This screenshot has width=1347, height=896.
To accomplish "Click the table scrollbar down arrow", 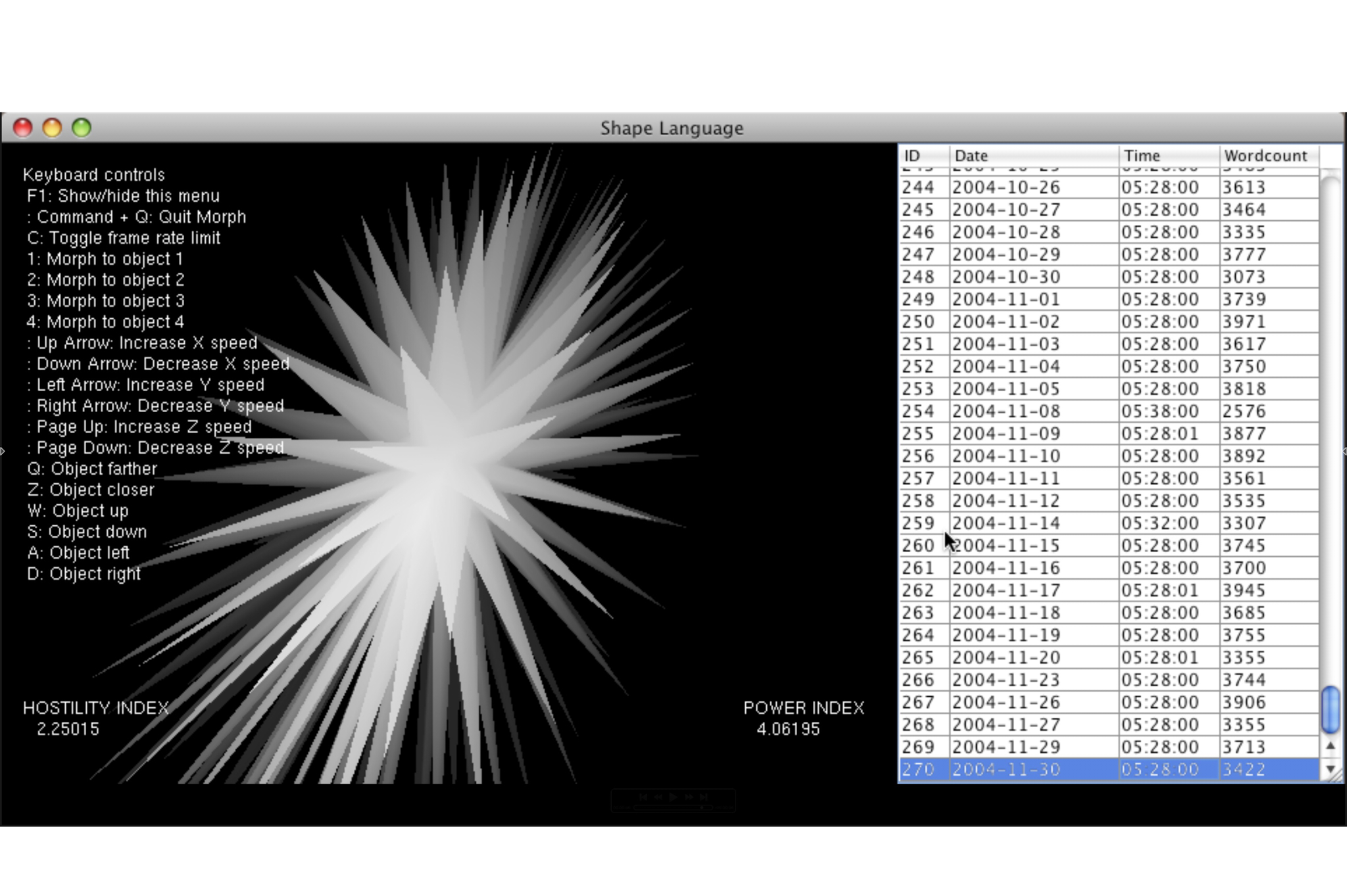I will (1330, 768).
